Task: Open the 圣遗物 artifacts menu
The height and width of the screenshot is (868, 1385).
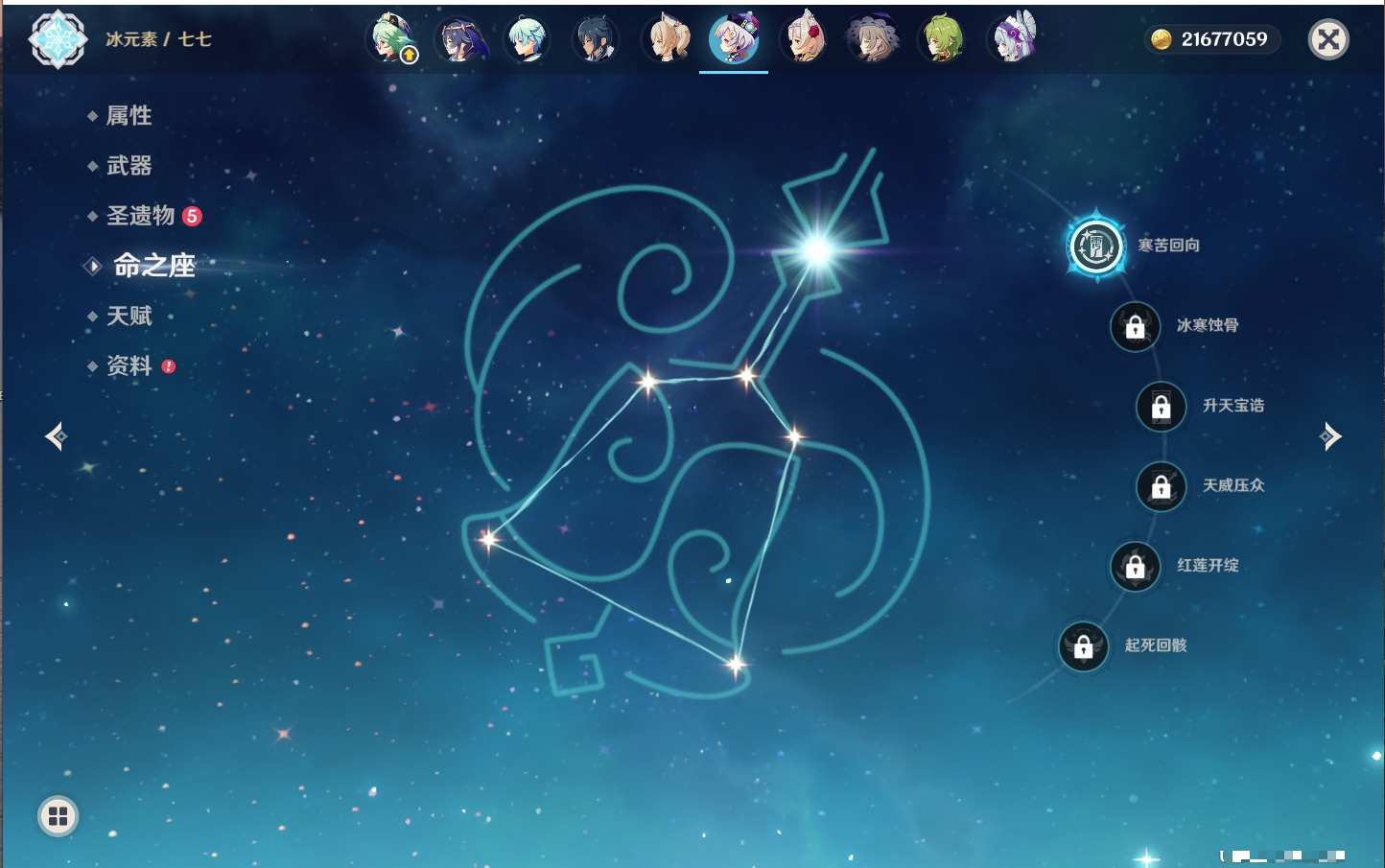Action: pyautogui.click(x=140, y=216)
